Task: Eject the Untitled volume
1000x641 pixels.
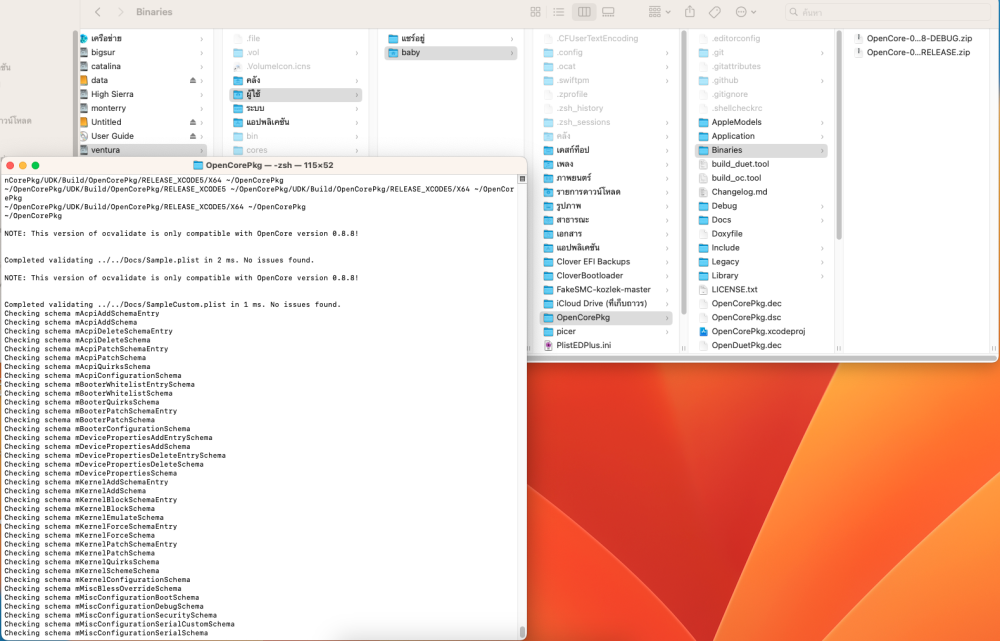Action: pos(193,122)
